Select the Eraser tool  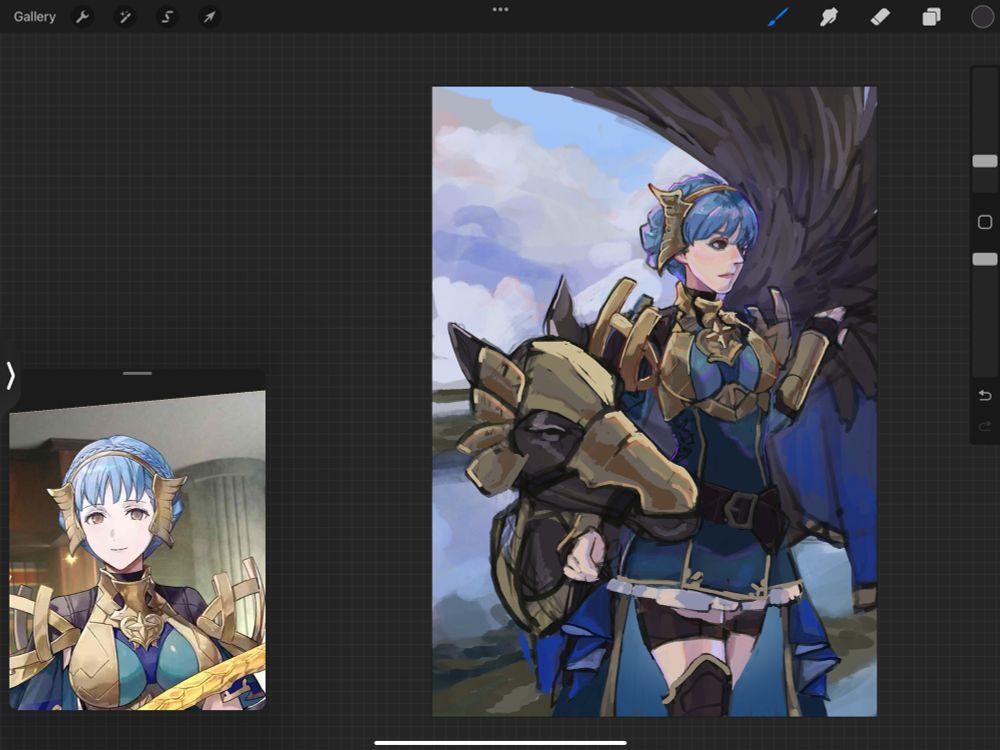click(880, 17)
